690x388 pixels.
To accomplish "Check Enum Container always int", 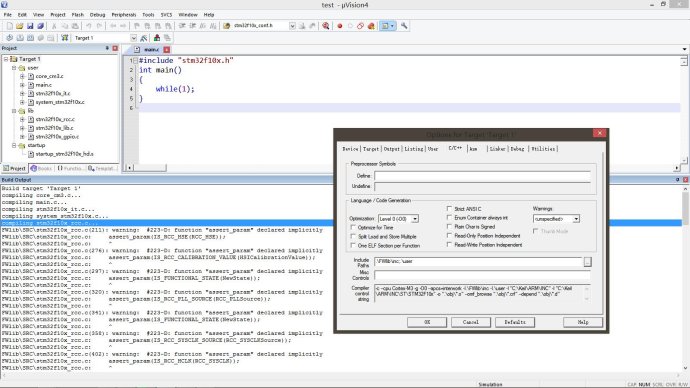I will coord(449,218).
